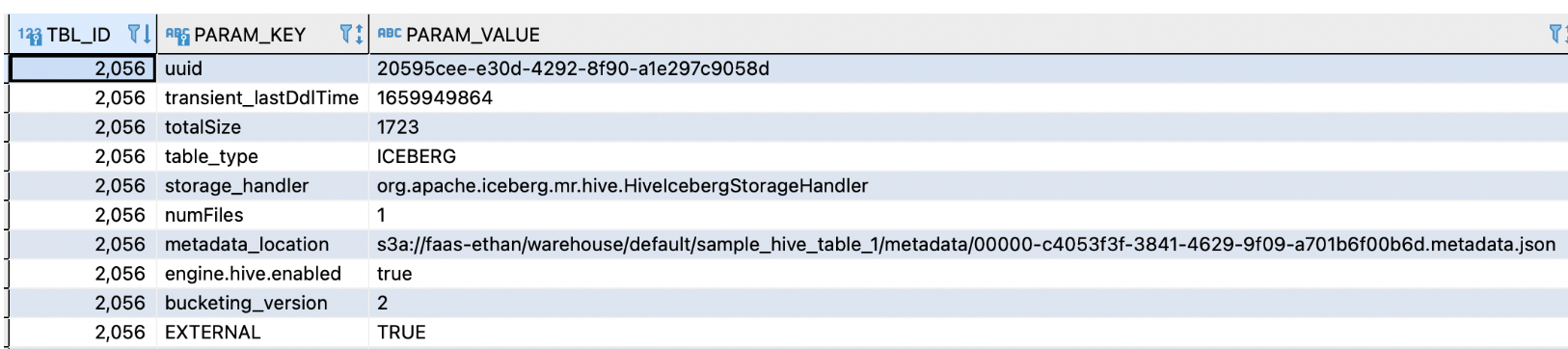Viewport: 1568px width, 349px height.
Task: Click the ABC type icon beside PARAM_KEY
Action: click(x=177, y=36)
